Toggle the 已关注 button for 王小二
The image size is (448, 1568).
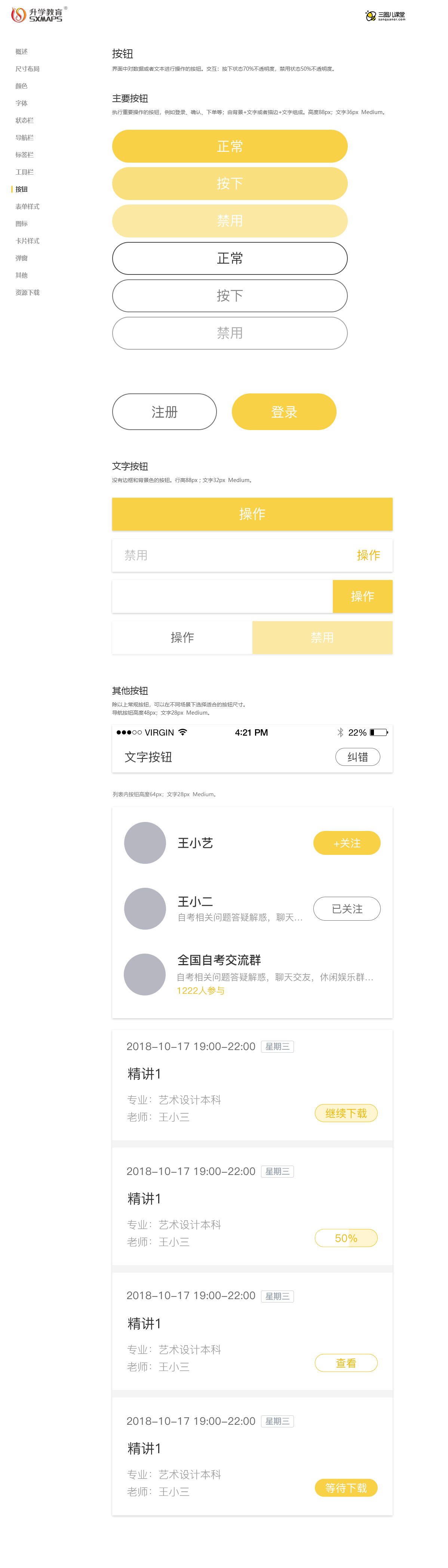coord(346,909)
